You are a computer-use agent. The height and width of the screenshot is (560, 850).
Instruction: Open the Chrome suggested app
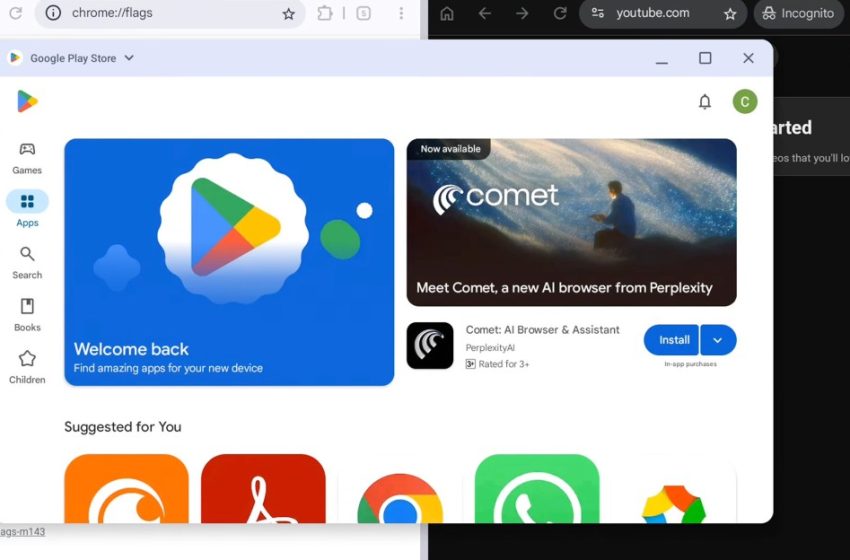coord(400,498)
